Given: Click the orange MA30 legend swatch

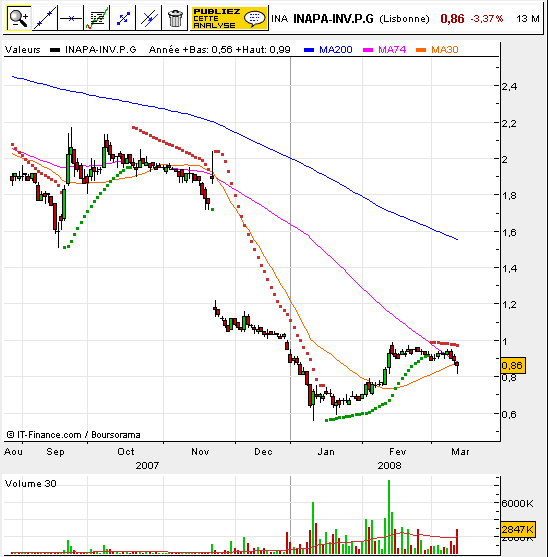Looking at the screenshot, I should pyautogui.click(x=421, y=50).
